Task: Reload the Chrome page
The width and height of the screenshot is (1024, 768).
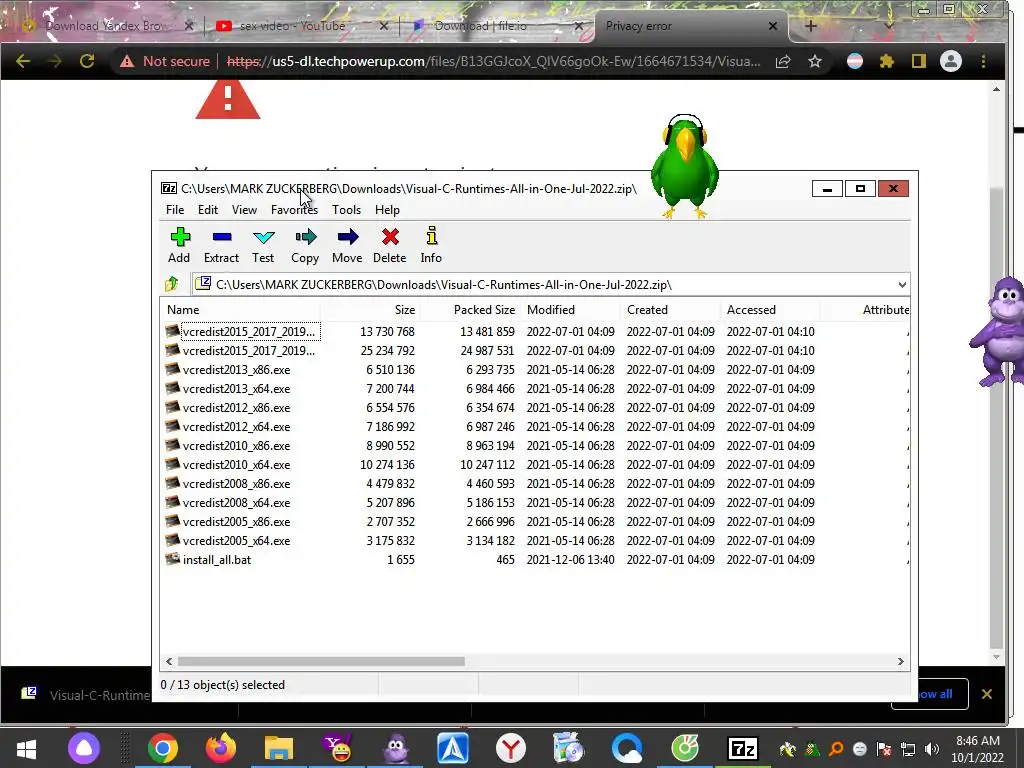Action: 87,61
